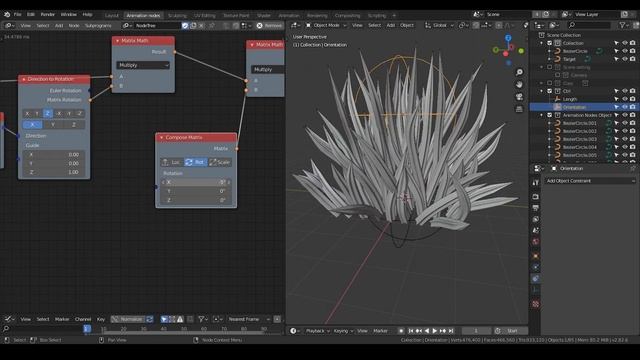Open 3D viewport editor type dropdown
This screenshot has width=640, height=360.
click(296, 25)
